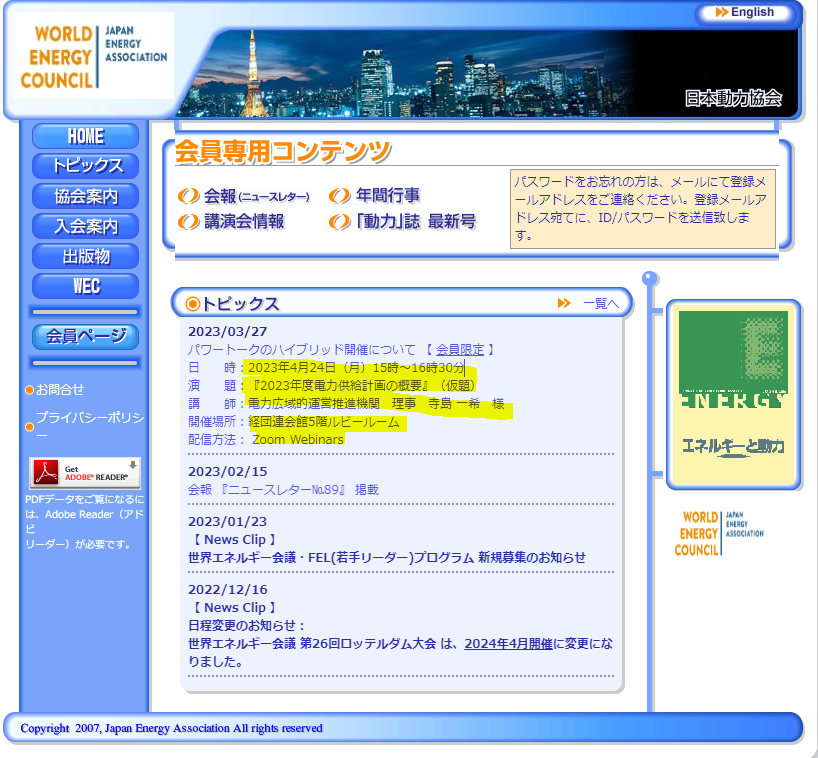Image resolution: width=818 pixels, height=758 pixels.
Task: Open 年間行事 member content
Action: (x=388, y=196)
